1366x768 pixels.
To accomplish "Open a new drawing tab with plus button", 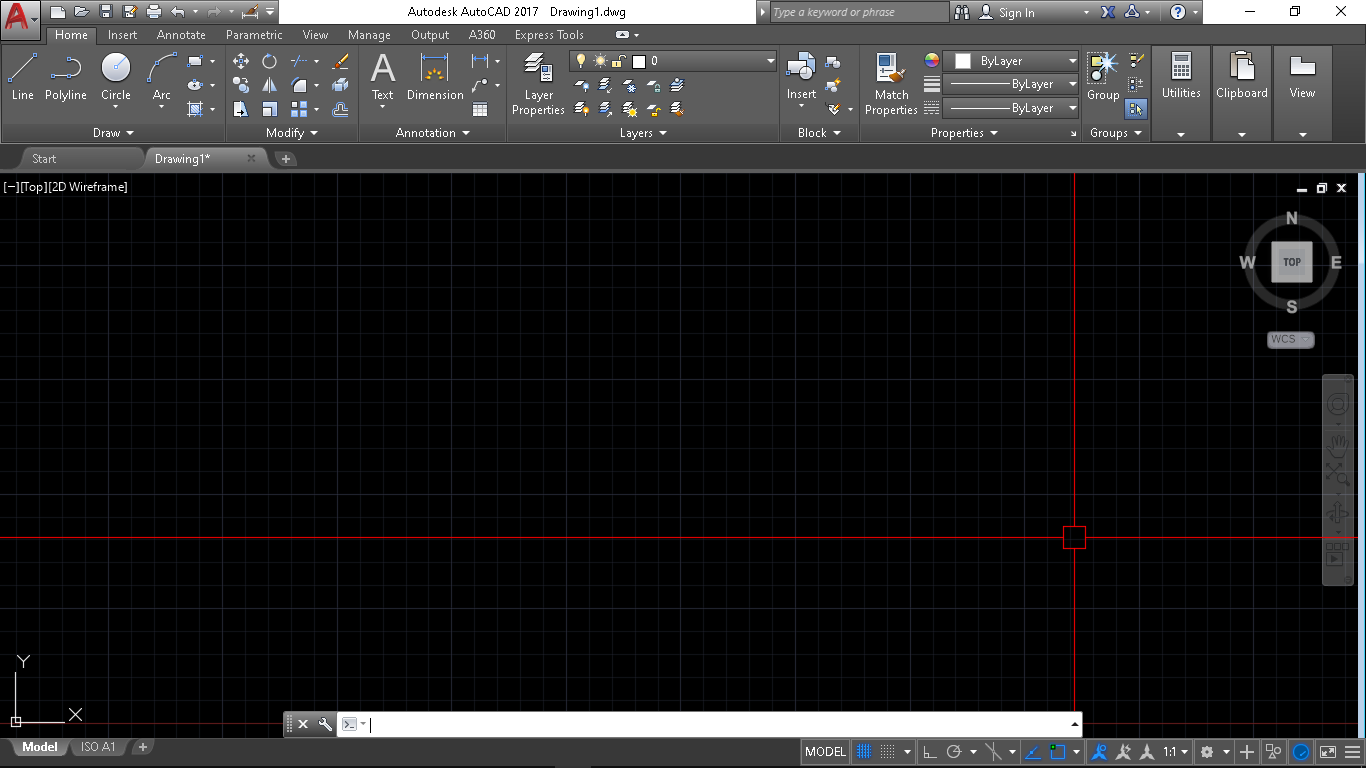I will 286,159.
